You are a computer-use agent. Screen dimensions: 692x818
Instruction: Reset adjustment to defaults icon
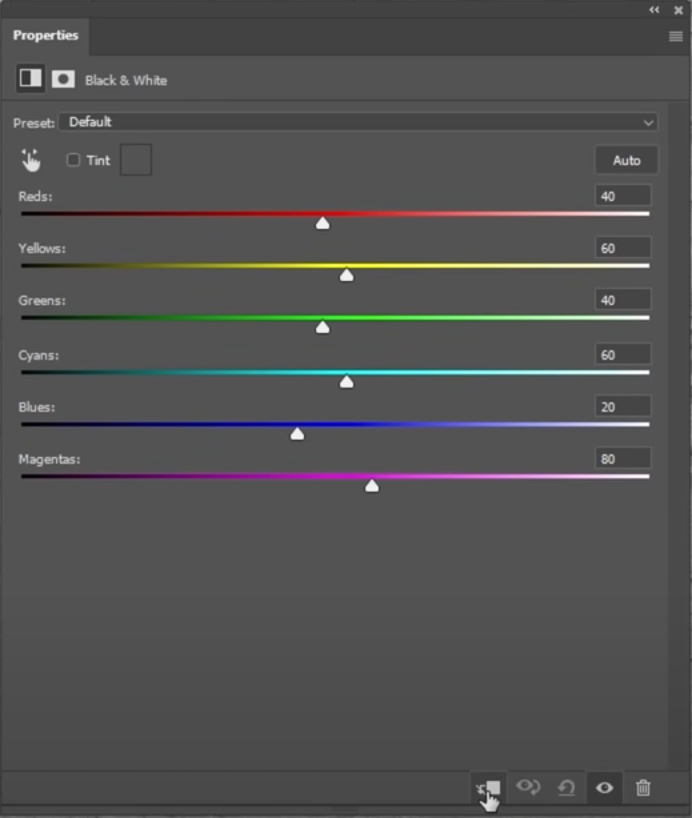(566, 788)
